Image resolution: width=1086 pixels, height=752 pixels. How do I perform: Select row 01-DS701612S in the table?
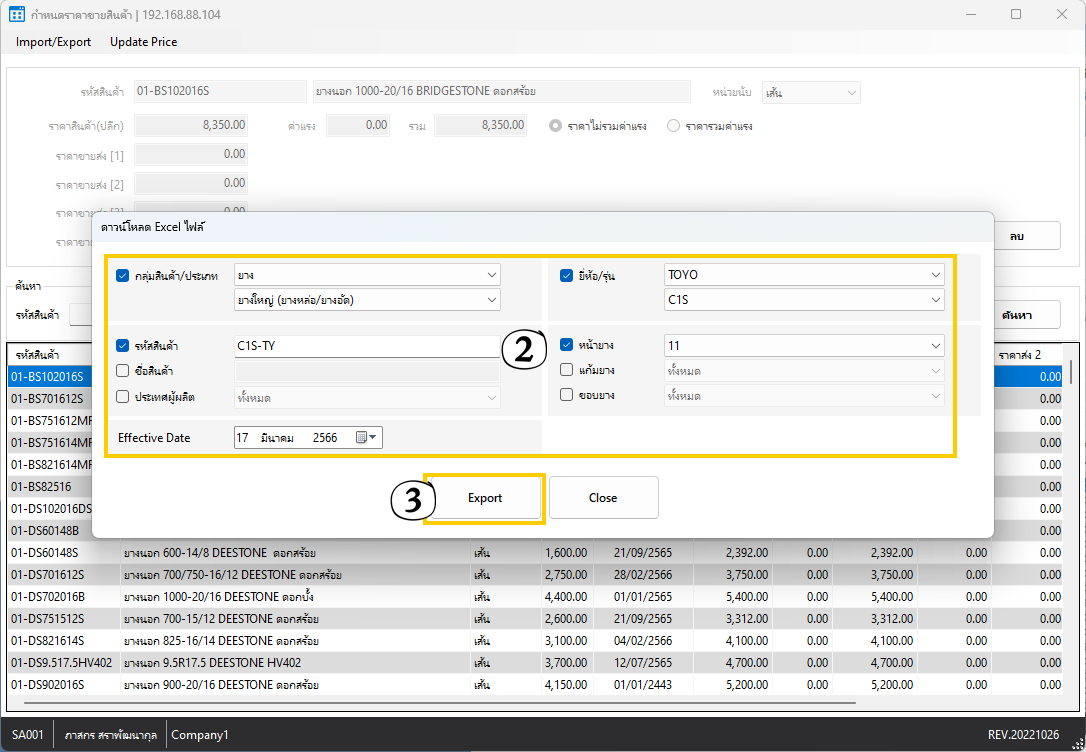(47, 575)
